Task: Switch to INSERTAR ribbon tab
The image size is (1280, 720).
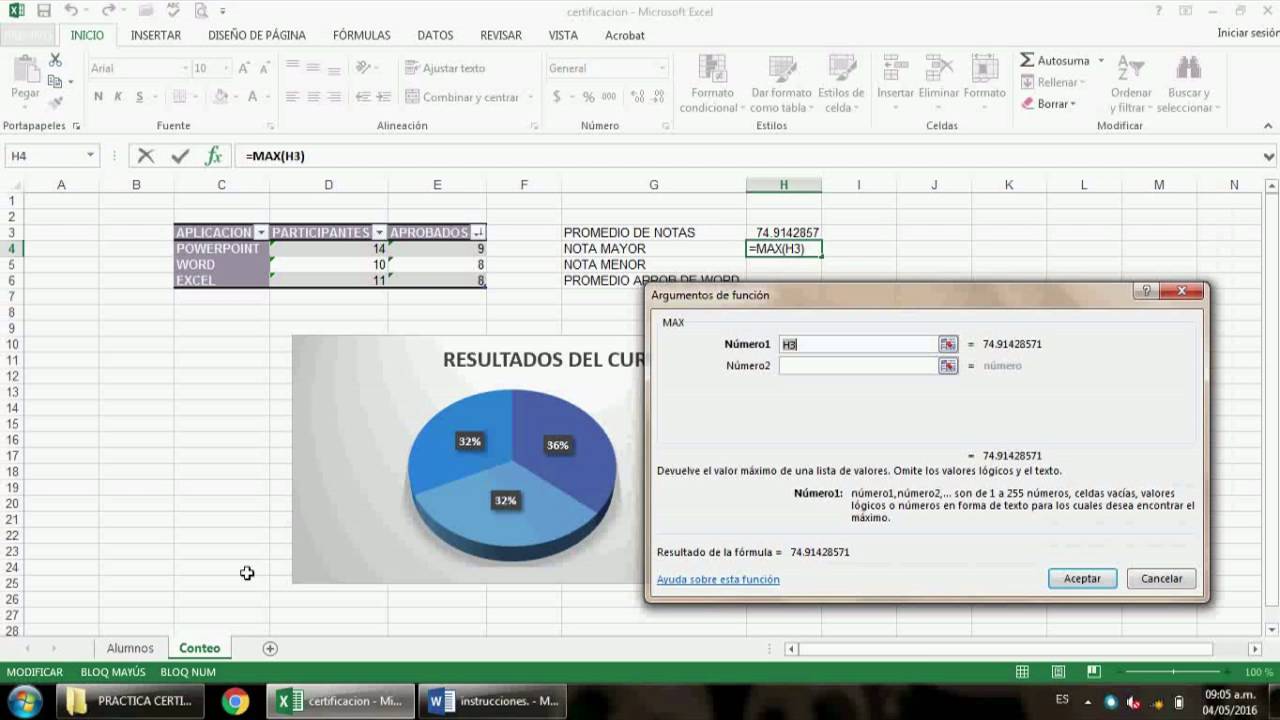Action: pos(156,35)
